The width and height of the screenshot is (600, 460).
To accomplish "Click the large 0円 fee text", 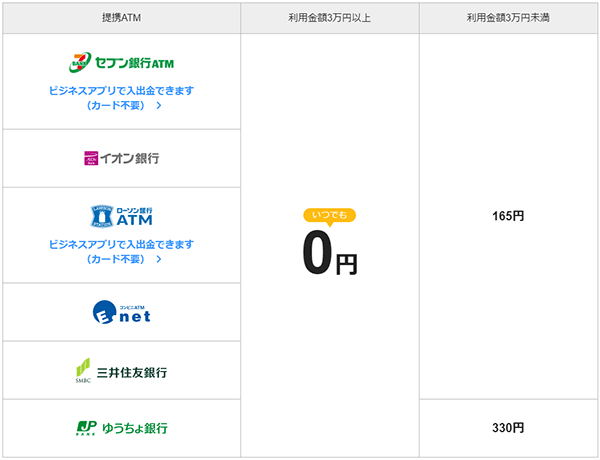I will tap(329, 253).
